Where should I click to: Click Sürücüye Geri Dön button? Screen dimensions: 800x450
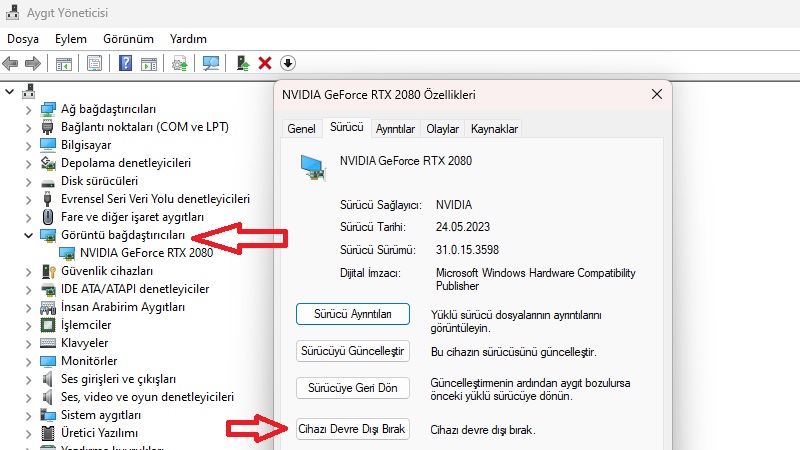click(353, 388)
